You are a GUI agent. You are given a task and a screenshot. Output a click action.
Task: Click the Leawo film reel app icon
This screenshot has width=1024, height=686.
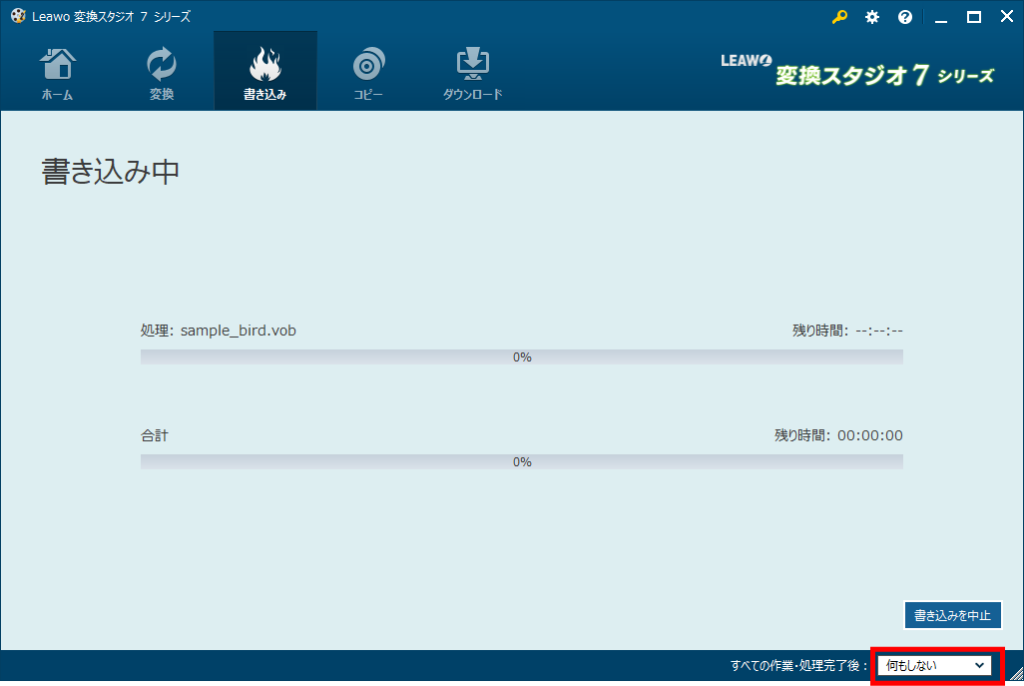17,17
